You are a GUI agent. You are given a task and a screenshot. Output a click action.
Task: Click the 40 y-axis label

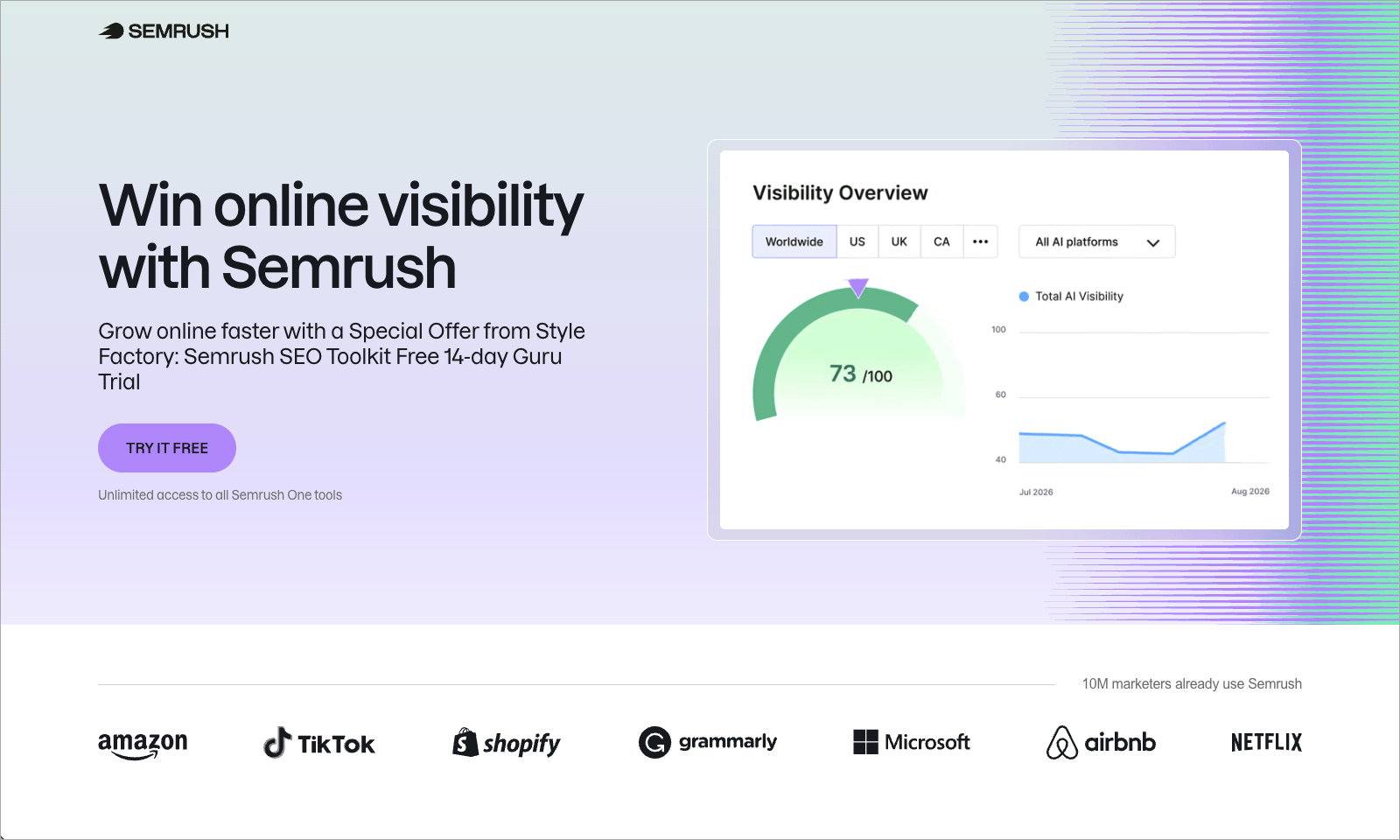tap(1000, 459)
